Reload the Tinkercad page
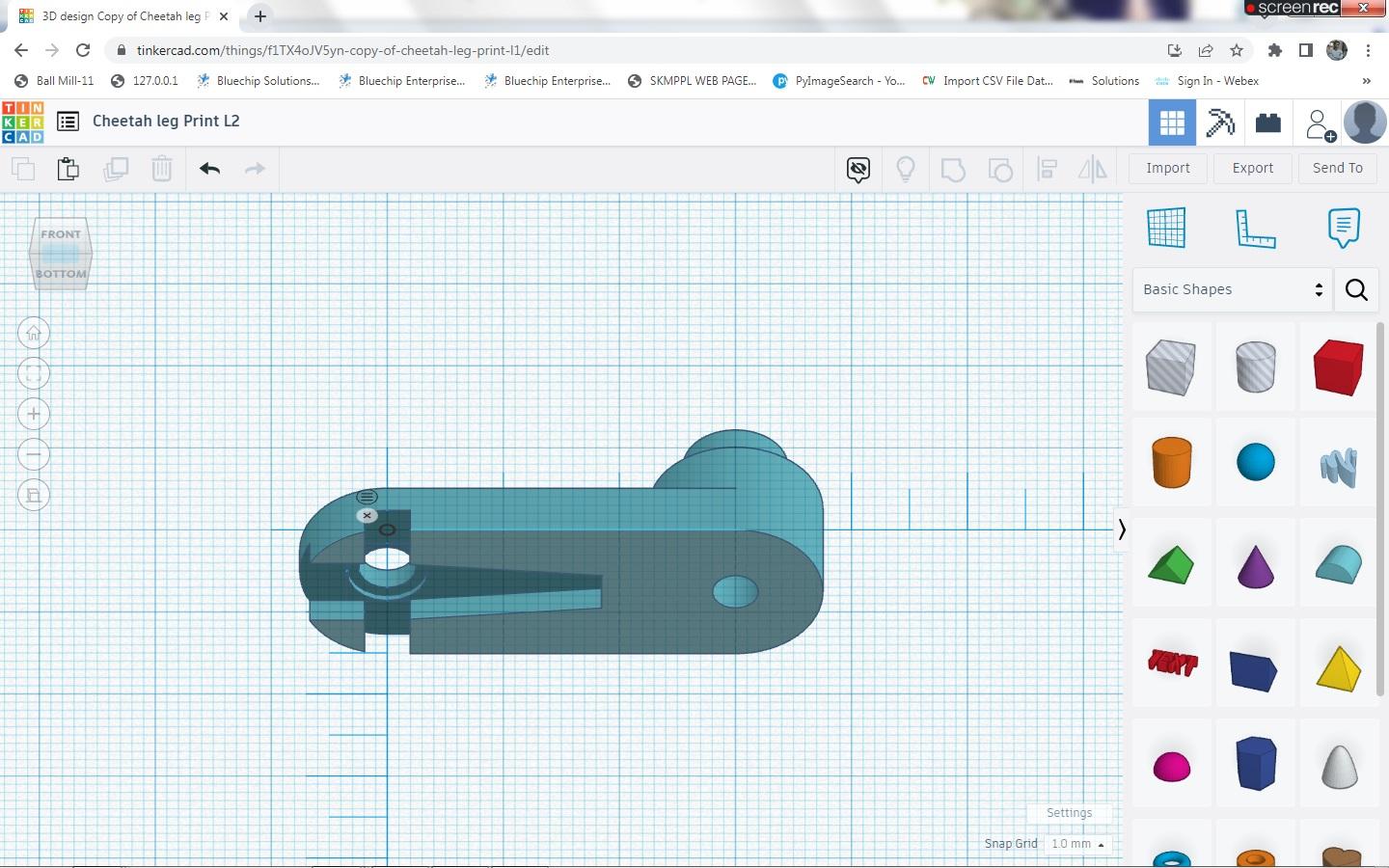The height and width of the screenshot is (868, 1389). (83, 50)
